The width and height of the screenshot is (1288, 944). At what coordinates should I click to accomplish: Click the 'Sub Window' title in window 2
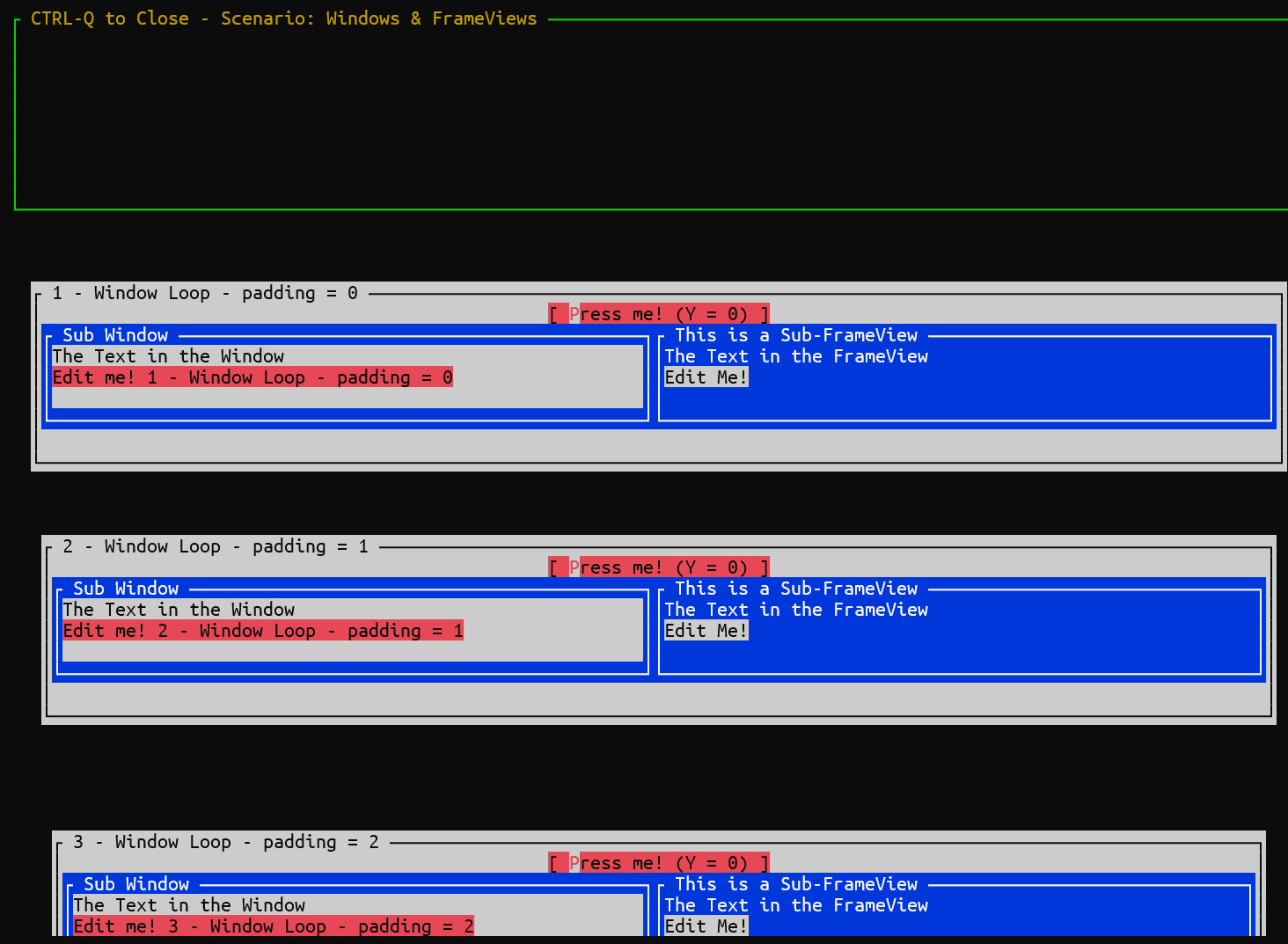click(x=126, y=588)
